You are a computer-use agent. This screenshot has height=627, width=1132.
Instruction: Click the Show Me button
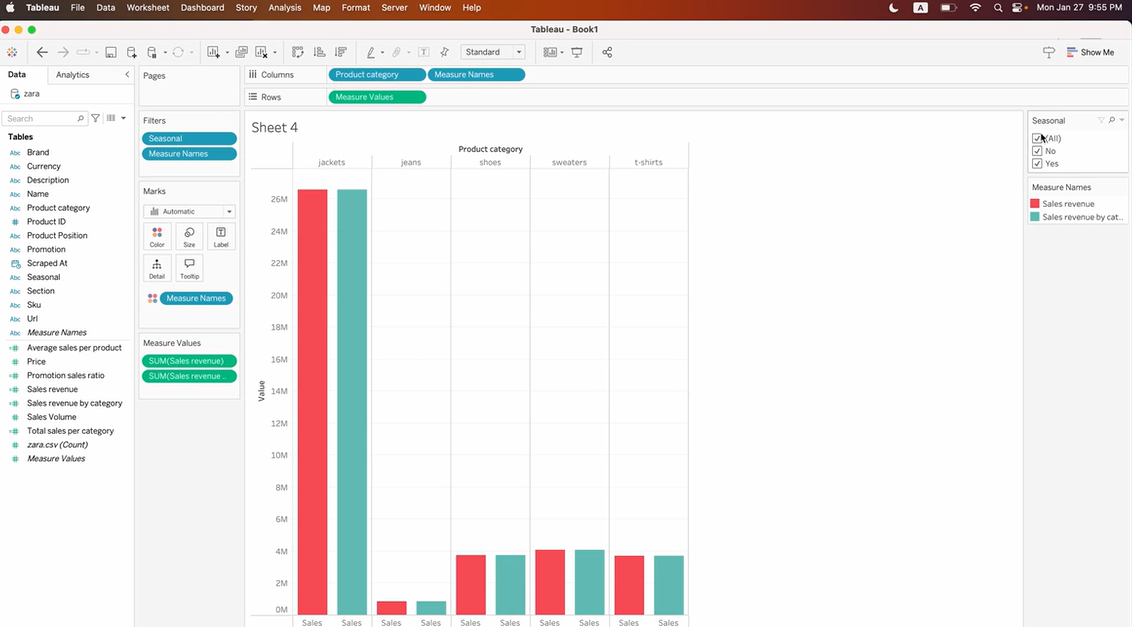coord(1090,52)
